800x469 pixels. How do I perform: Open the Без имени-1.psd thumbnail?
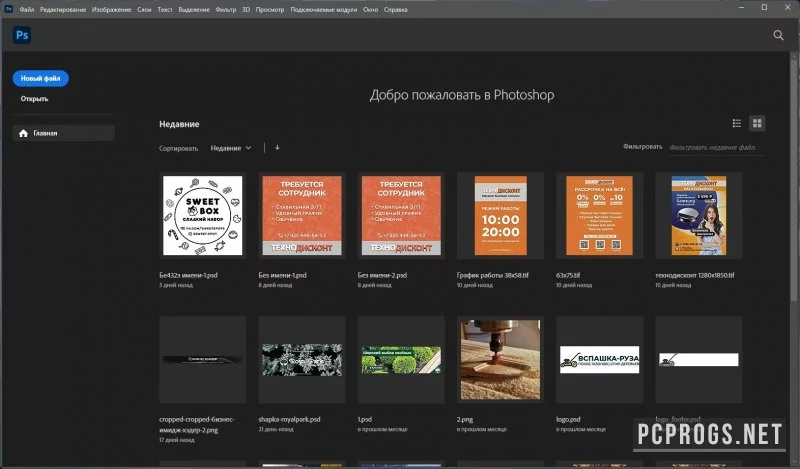coord(302,215)
